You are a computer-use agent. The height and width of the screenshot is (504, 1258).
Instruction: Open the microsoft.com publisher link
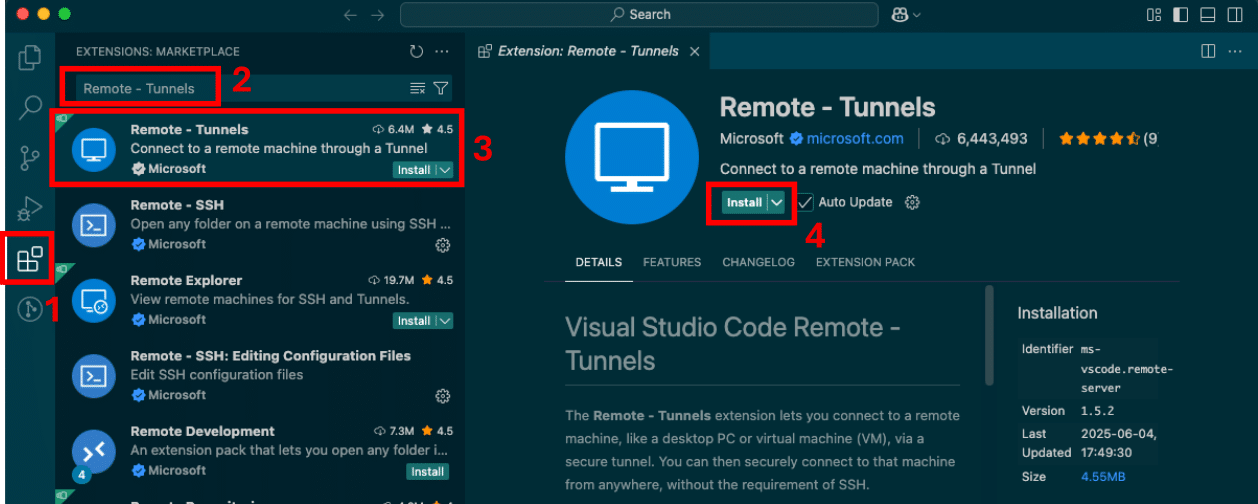(x=855, y=139)
